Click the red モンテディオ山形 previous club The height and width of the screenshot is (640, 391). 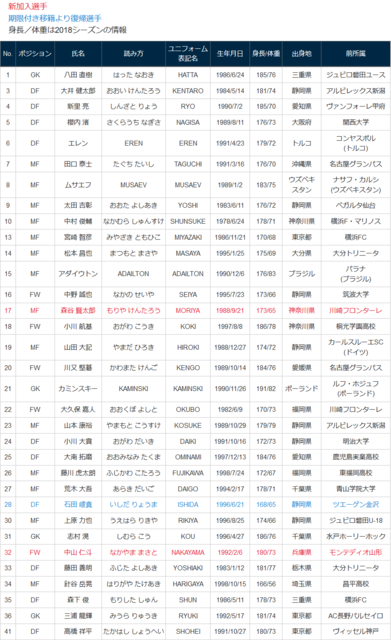[355, 552]
